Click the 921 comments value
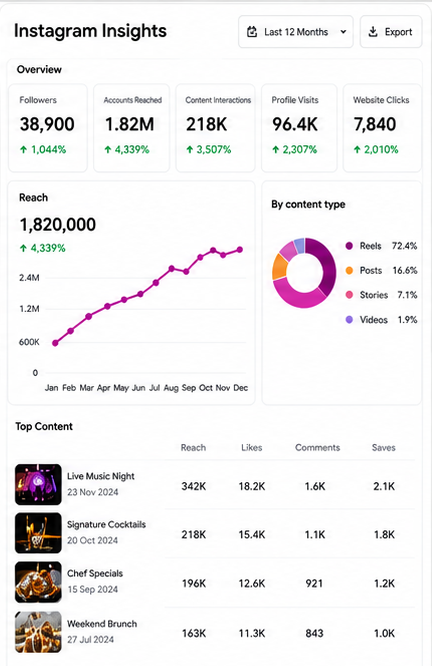432x666 pixels. click(314, 584)
